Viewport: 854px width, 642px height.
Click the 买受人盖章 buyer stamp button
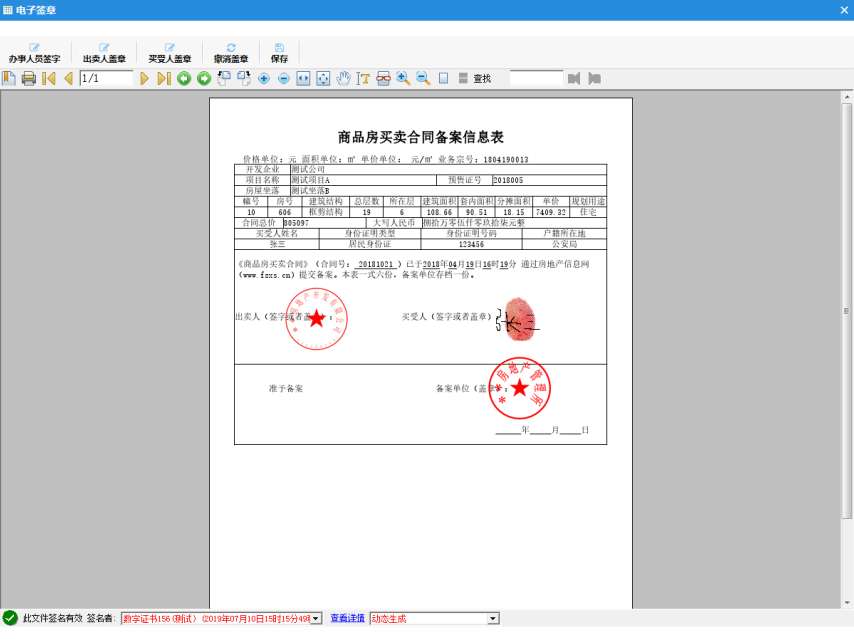tap(169, 53)
